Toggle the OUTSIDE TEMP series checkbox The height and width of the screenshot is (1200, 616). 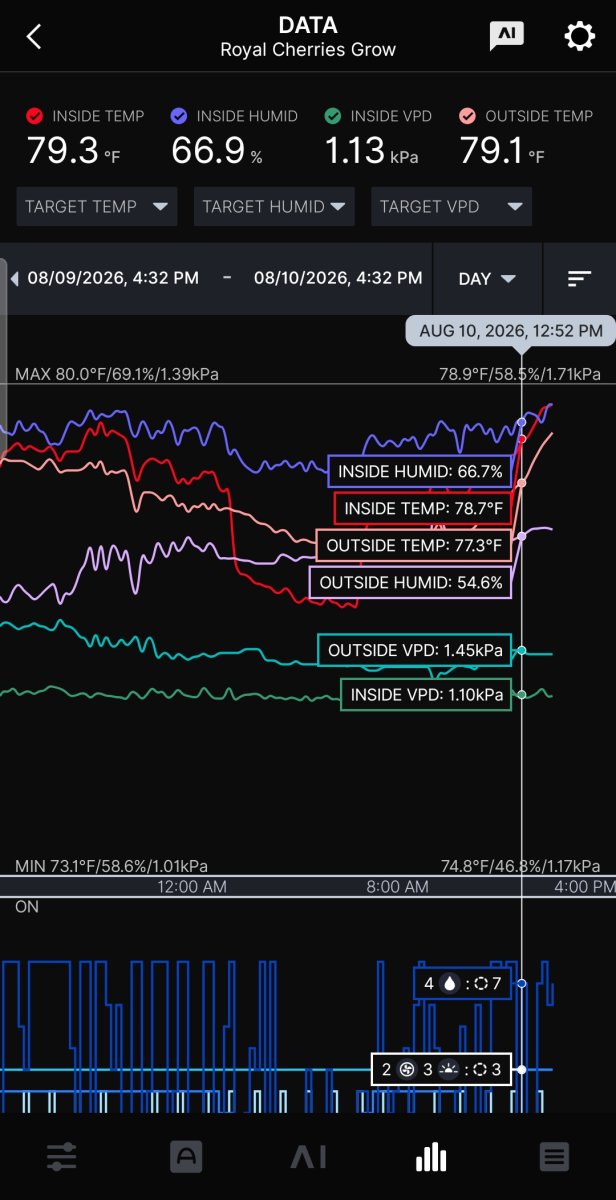(x=468, y=116)
